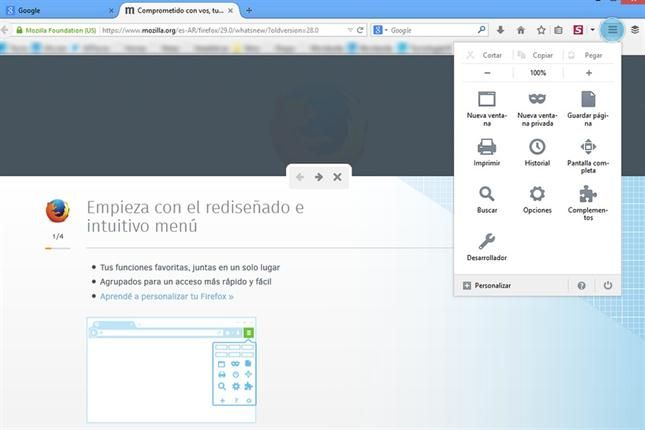Reset zoom by clicking 100%

(x=538, y=73)
